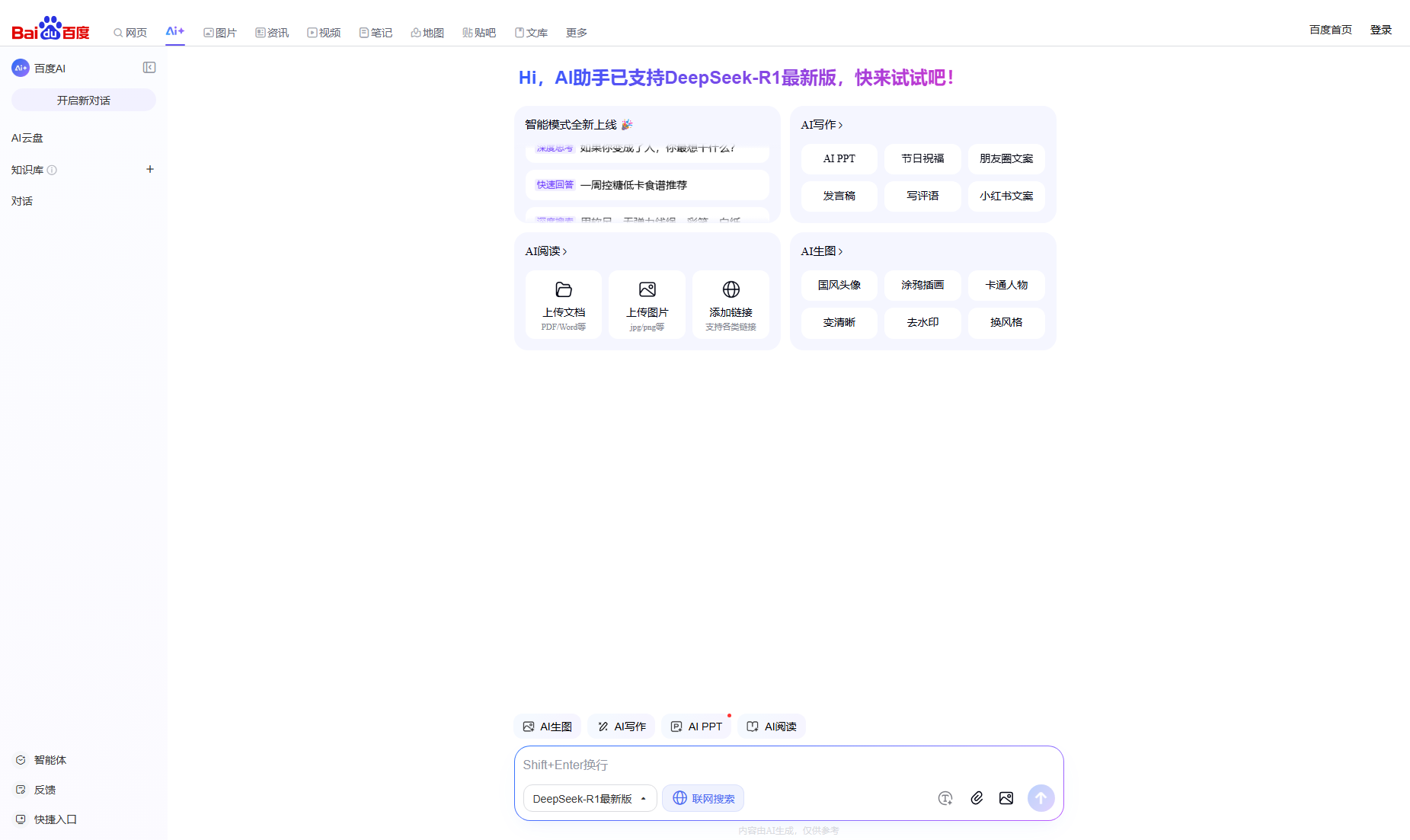Expand the AI写作 section header
The width and height of the screenshot is (1410, 840).
point(822,125)
